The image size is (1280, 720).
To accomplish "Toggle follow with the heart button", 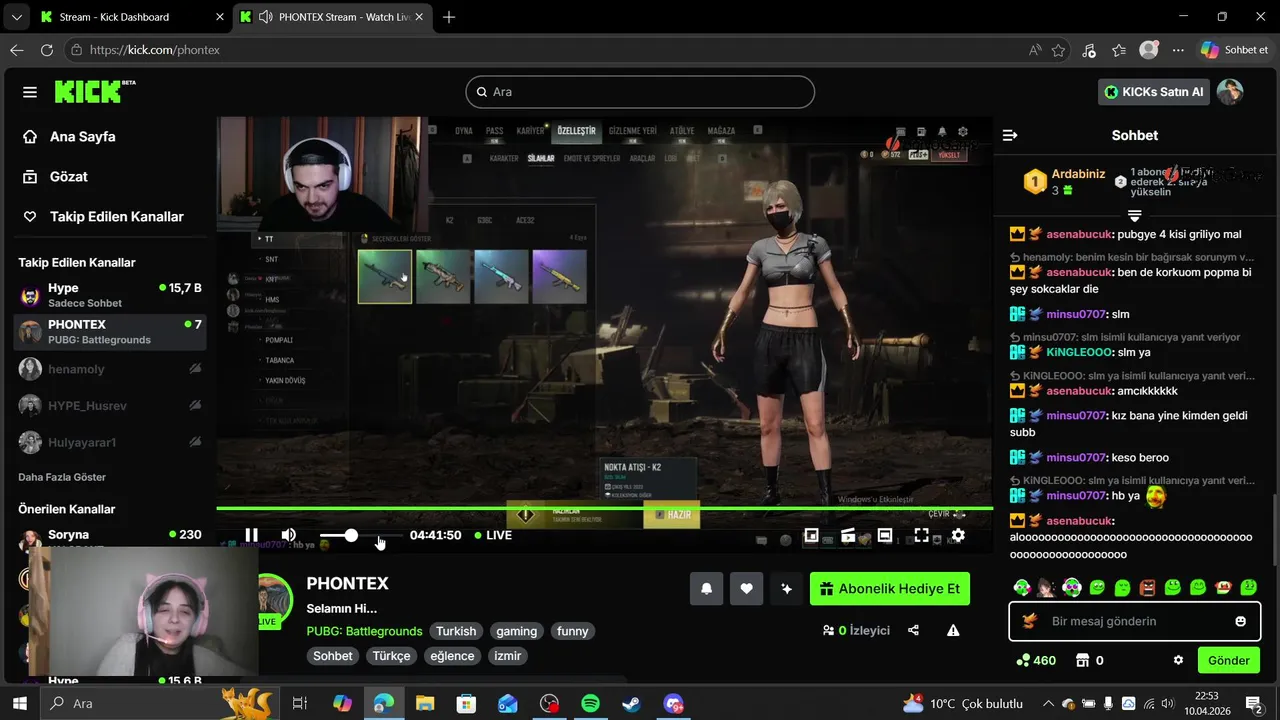I will (x=746, y=589).
